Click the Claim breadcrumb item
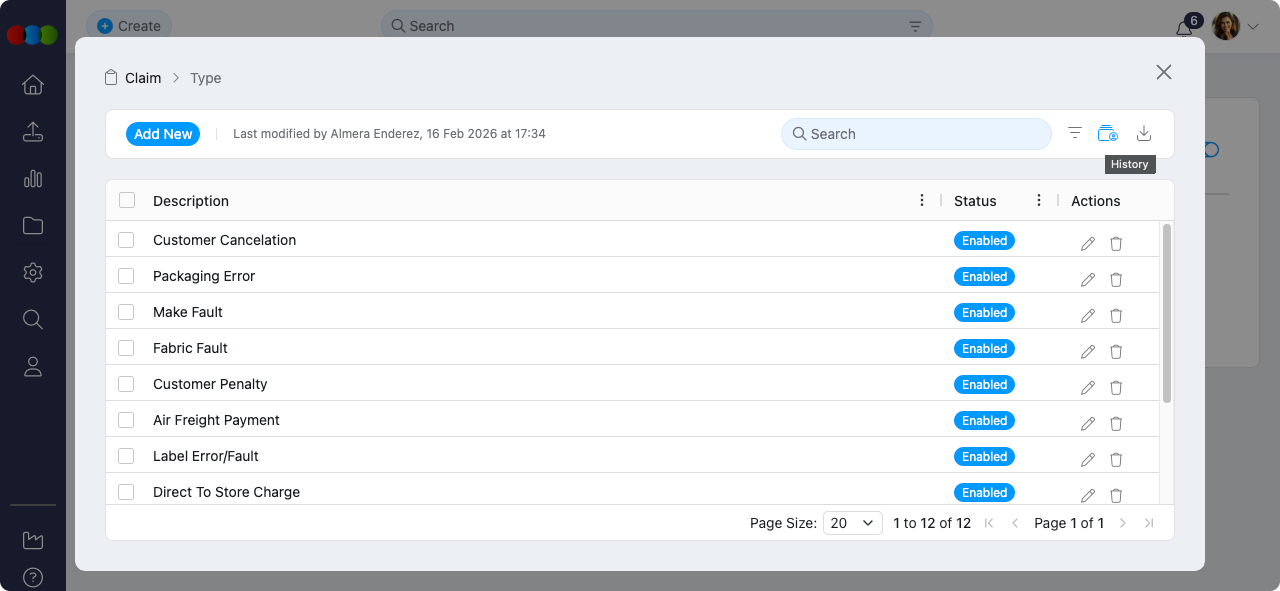This screenshot has height=591, width=1280. 143,78
